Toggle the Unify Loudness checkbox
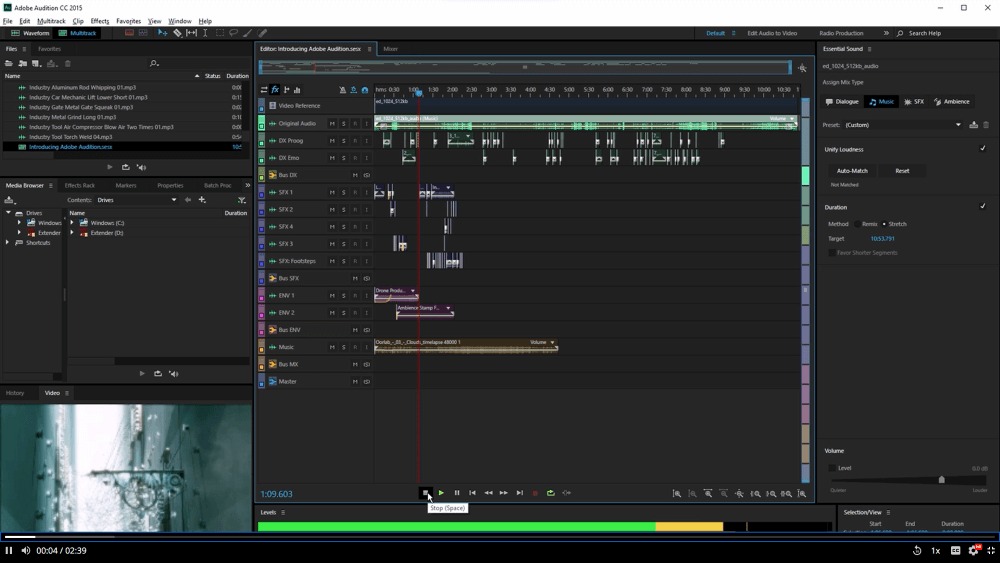This screenshot has height=563, width=1000. click(983, 149)
